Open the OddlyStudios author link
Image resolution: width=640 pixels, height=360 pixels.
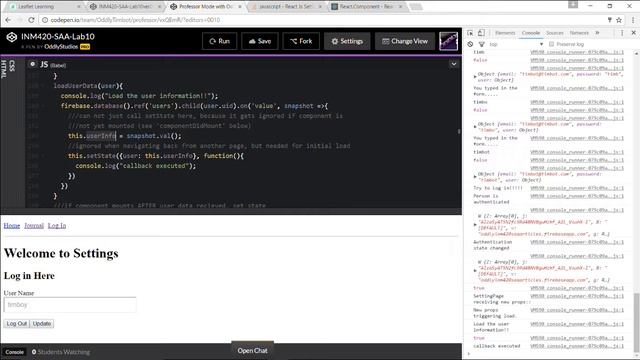(61, 47)
